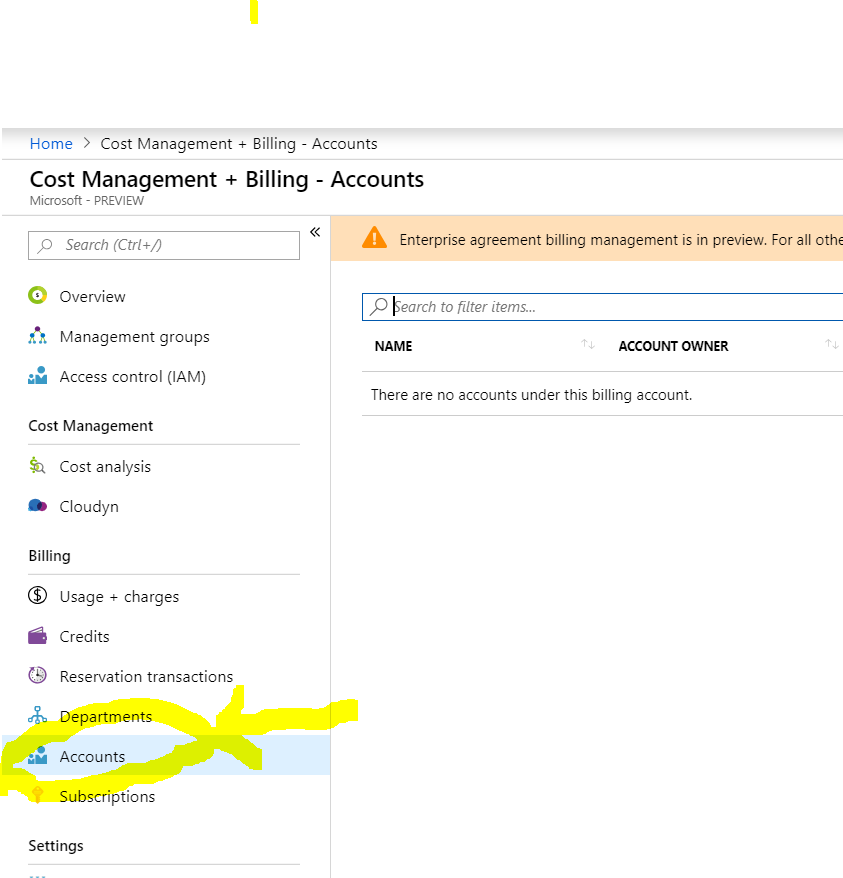Click the 'Settings' section heading
The width and height of the screenshot is (843, 878).
click(x=56, y=846)
